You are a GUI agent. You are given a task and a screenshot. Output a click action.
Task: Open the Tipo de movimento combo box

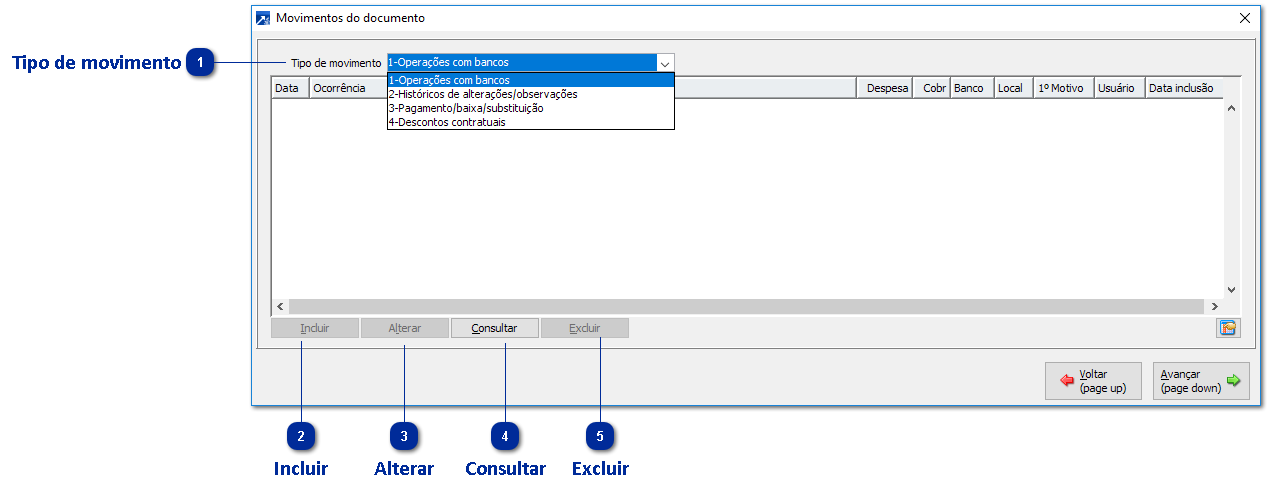(530, 62)
